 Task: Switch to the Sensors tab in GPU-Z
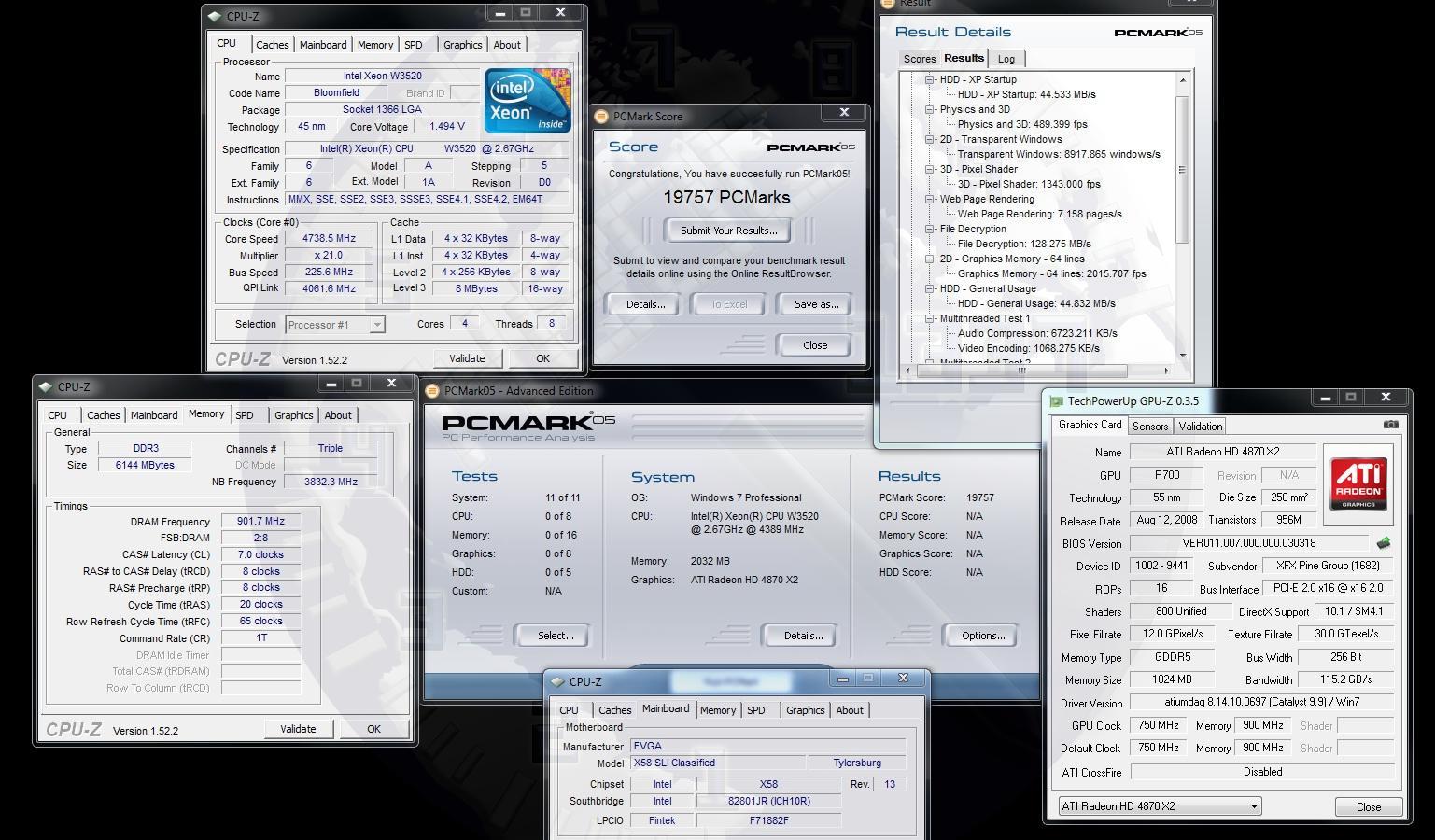tap(1150, 426)
